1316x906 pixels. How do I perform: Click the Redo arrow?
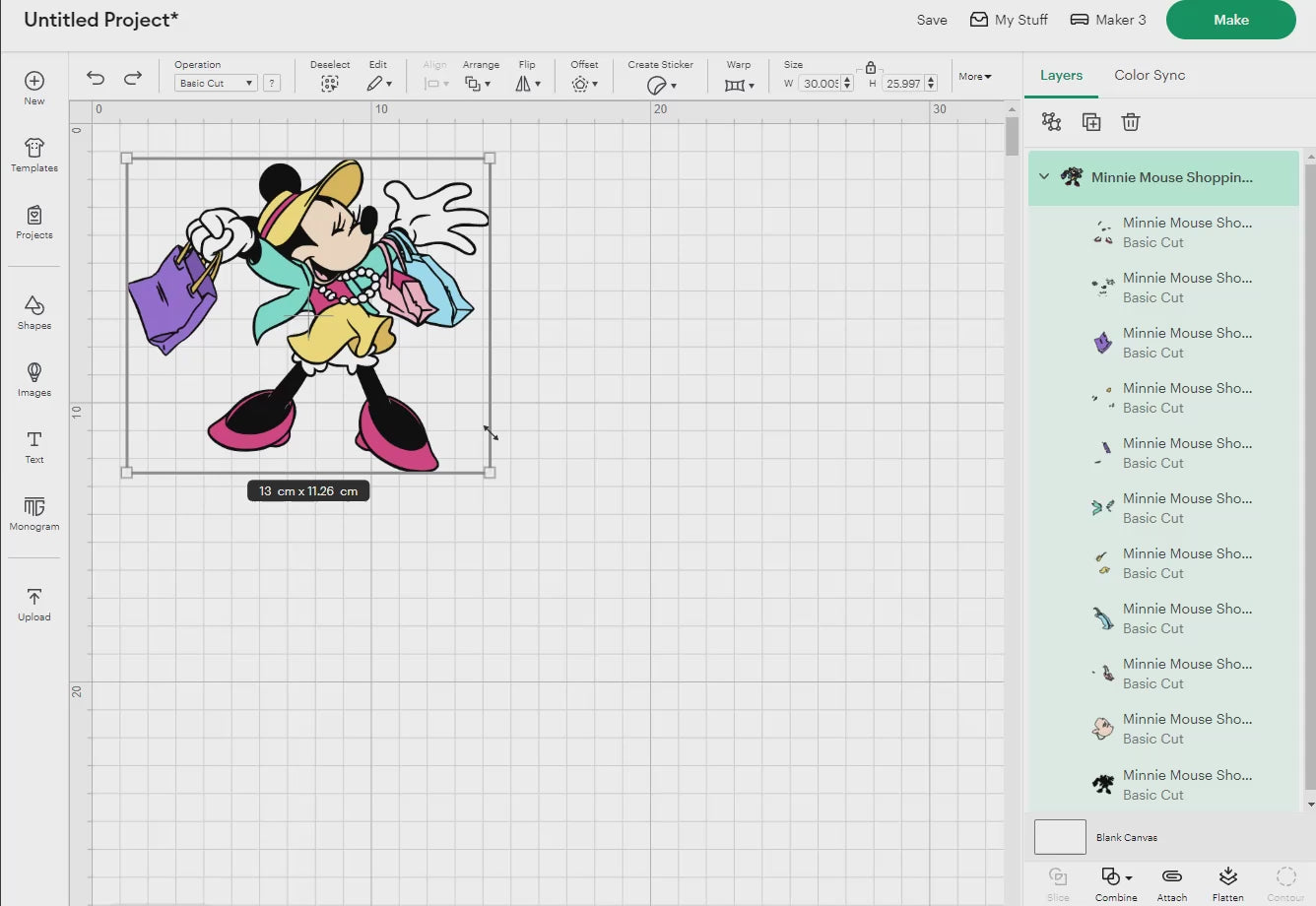click(x=133, y=78)
